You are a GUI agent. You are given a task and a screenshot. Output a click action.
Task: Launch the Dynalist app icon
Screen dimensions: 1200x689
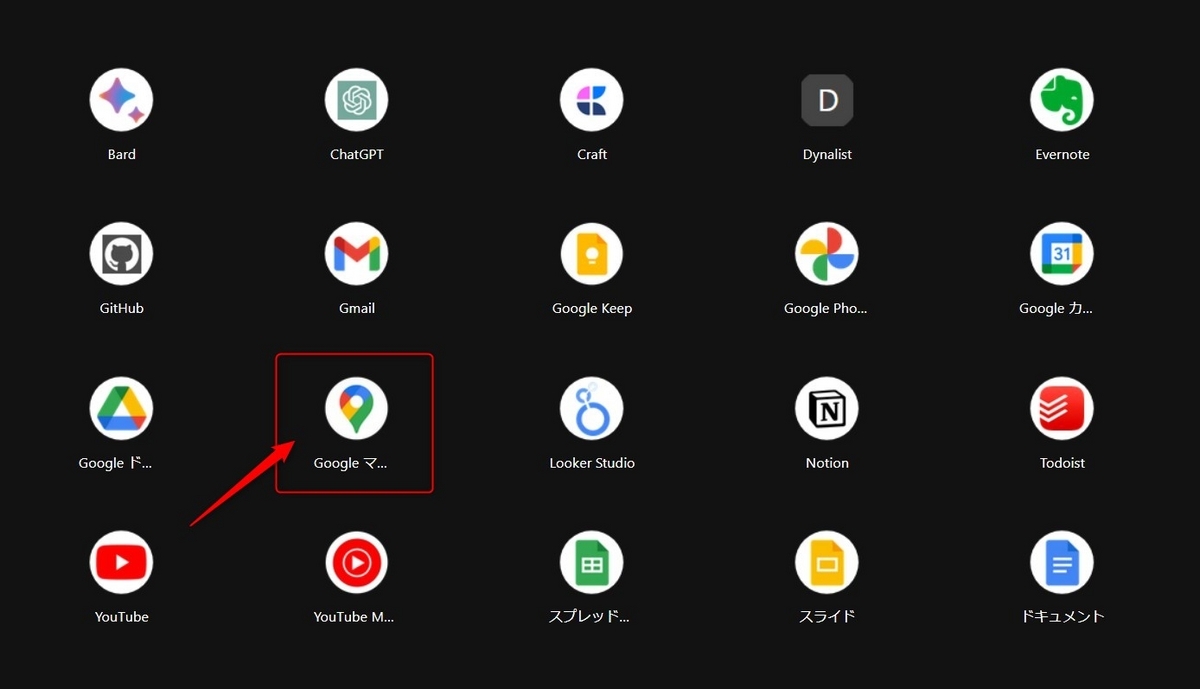827,100
